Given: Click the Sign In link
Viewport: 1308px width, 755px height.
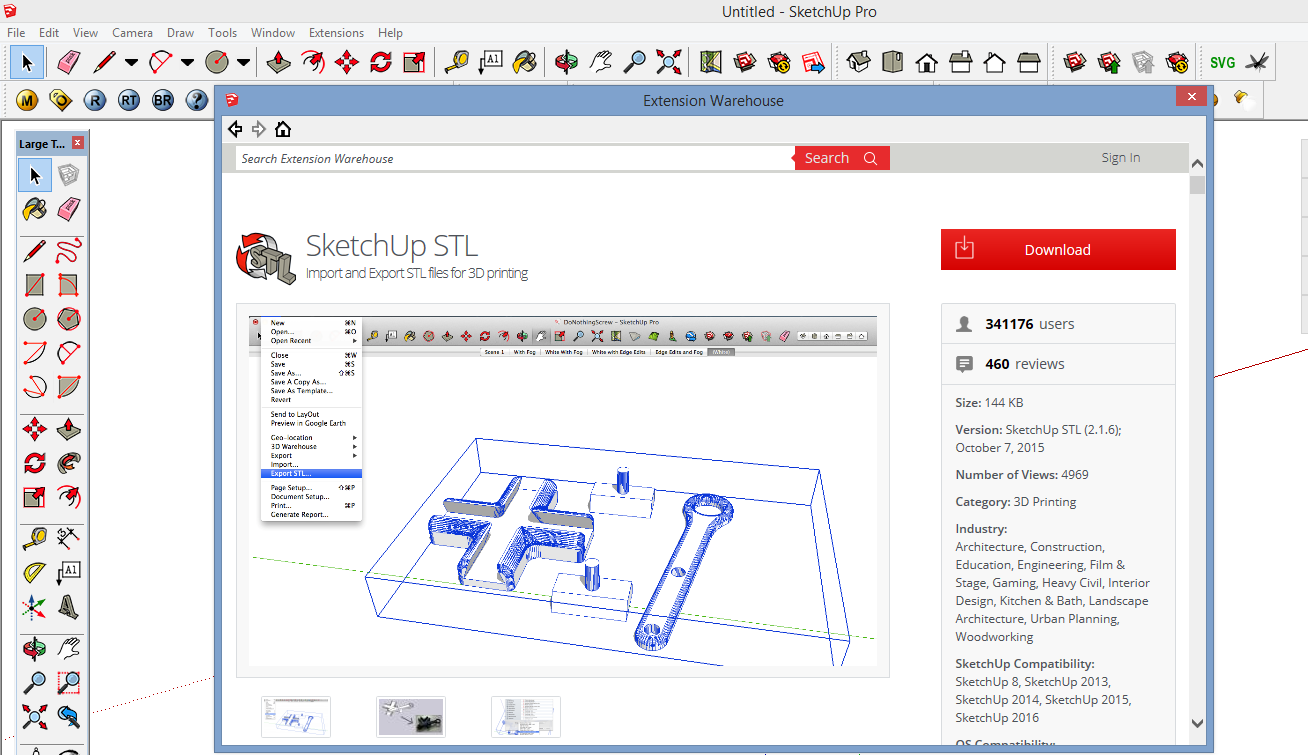Looking at the screenshot, I should (x=1120, y=157).
